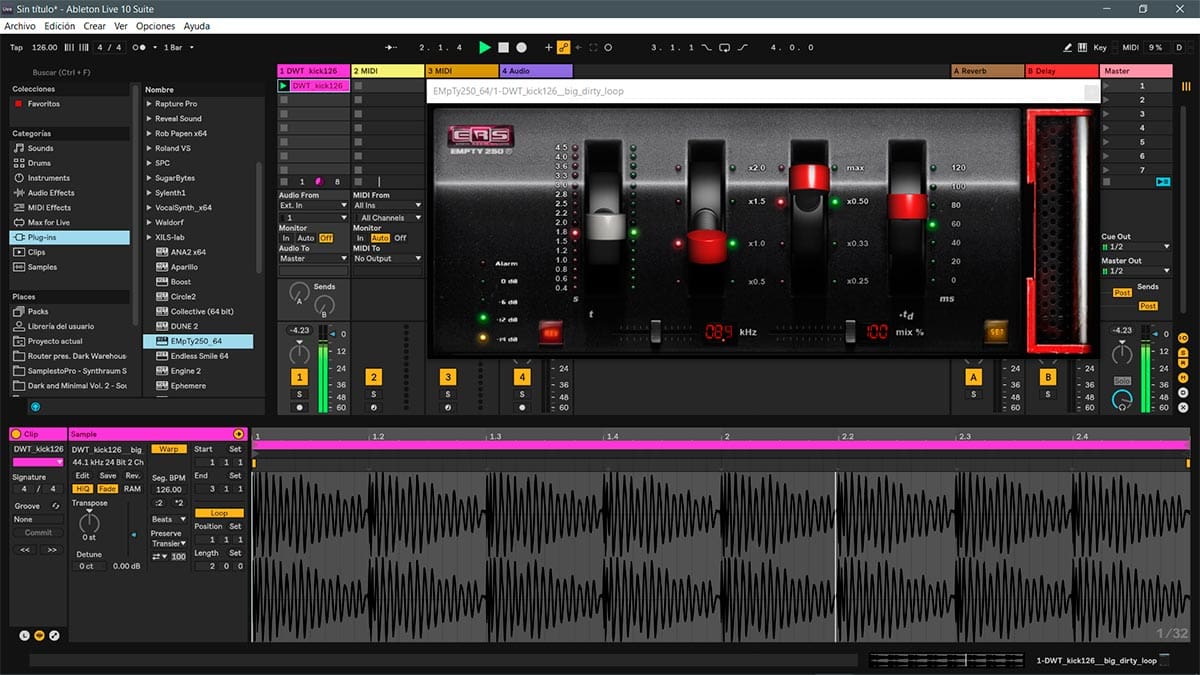Open the Ayuda menu
1200x675 pixels.
coord(197,26)
